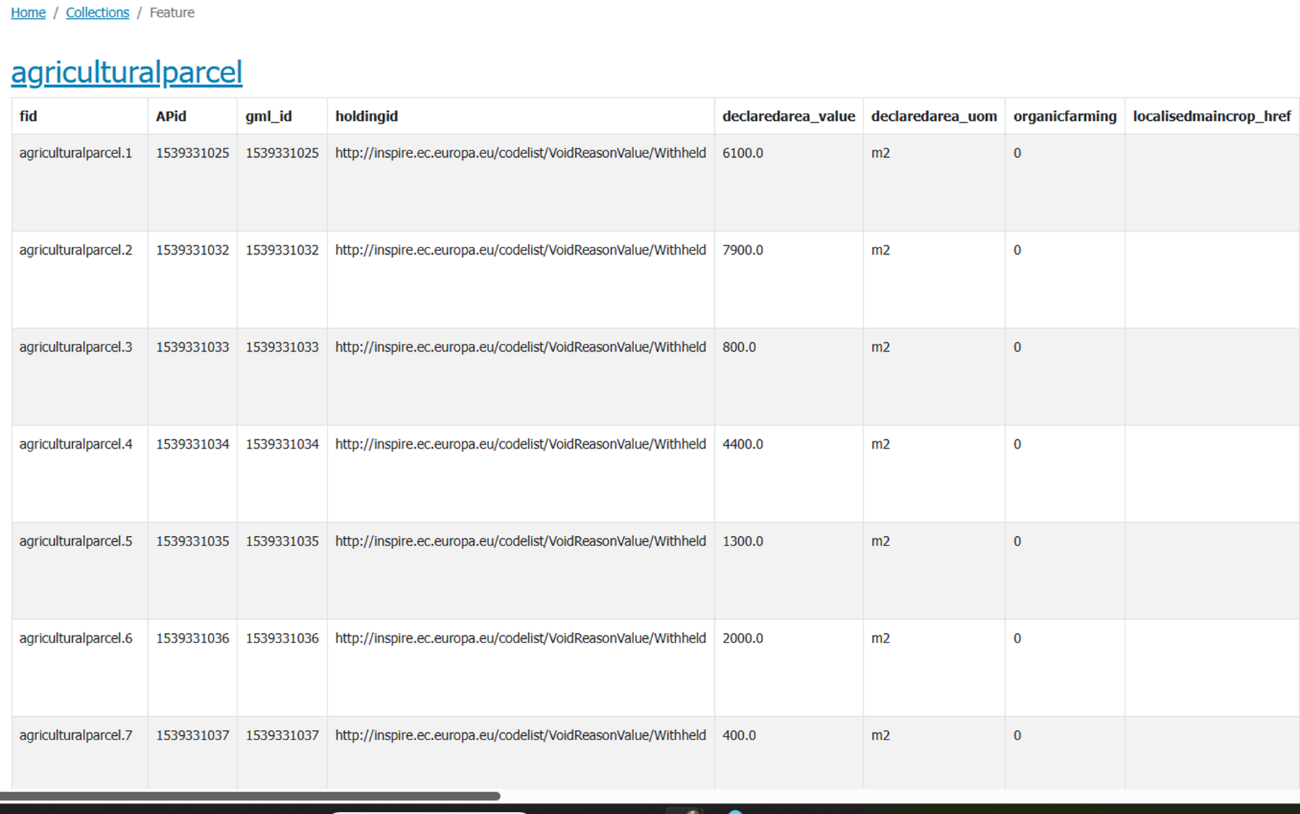Select the declaredarea_value column header
This screenshot has width=1300, height=814.
click(788, 116)
